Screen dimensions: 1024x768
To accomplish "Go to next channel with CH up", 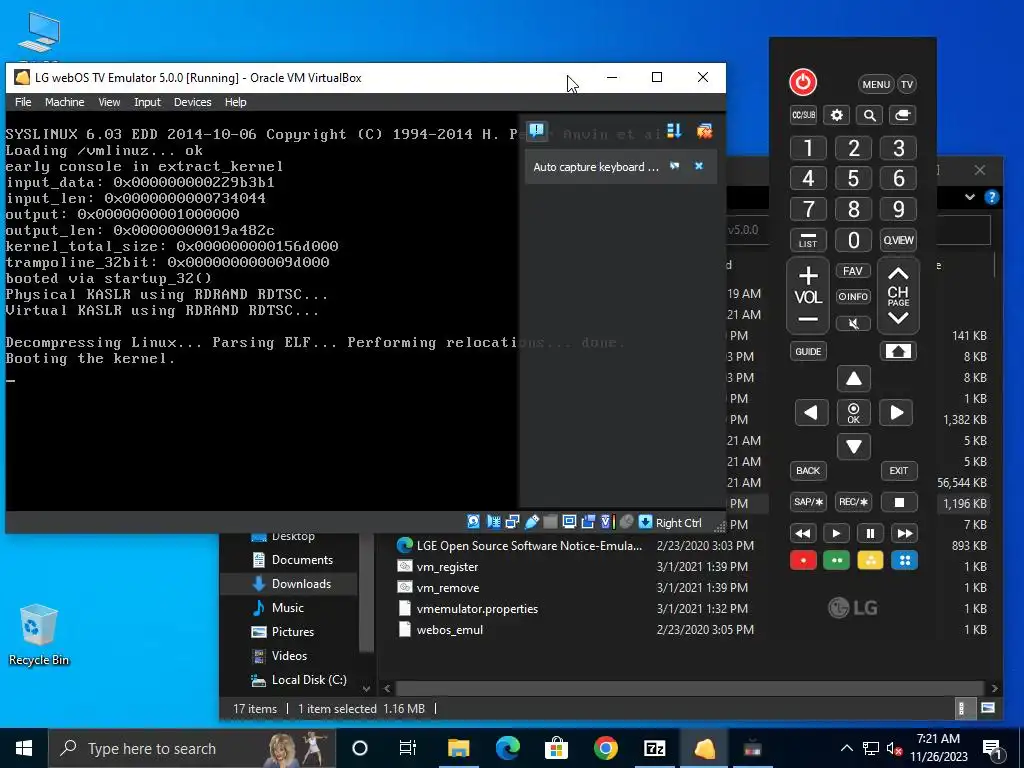I will click(x=898, y=274).
